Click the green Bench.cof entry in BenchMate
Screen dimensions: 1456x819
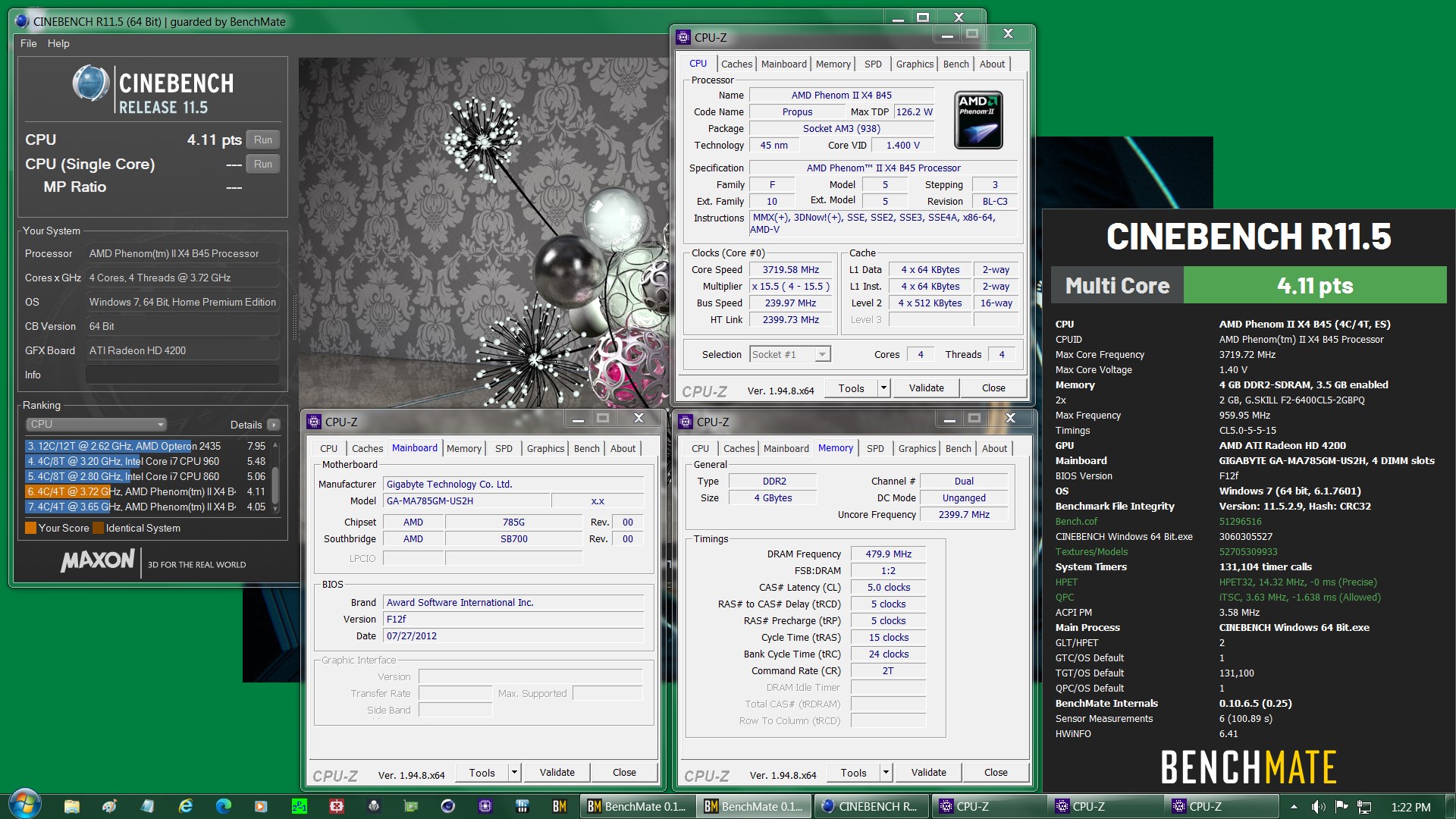coord(1076,522)
